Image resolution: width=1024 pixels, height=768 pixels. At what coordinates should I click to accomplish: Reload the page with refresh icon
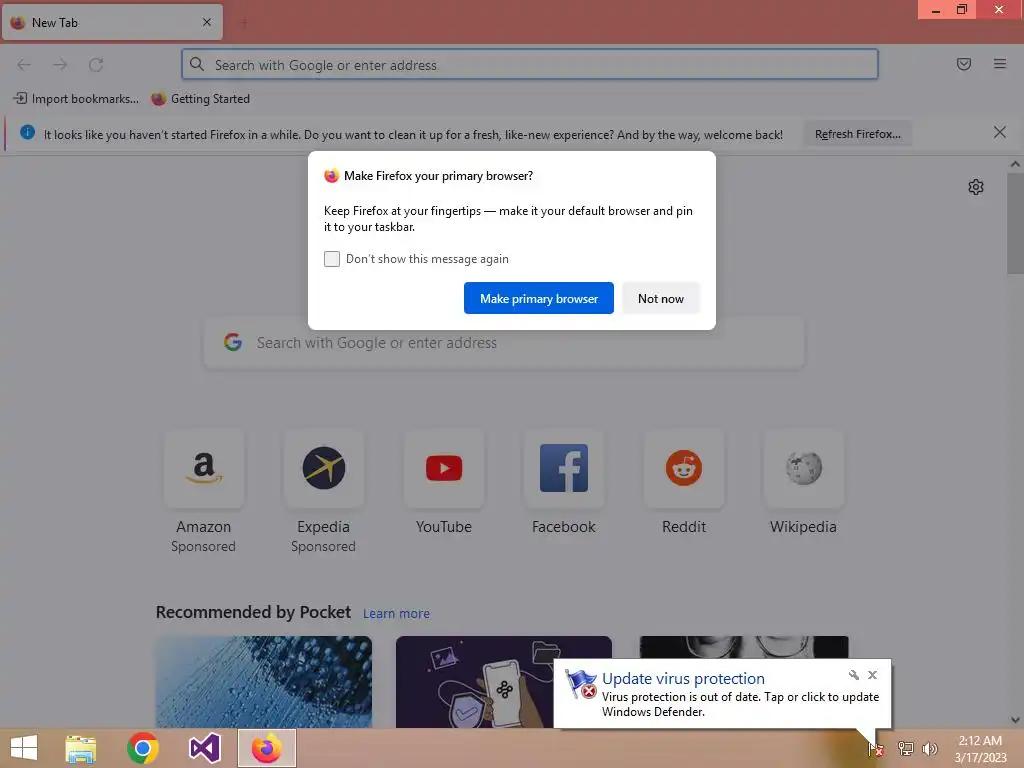click(x=96, y=65)
